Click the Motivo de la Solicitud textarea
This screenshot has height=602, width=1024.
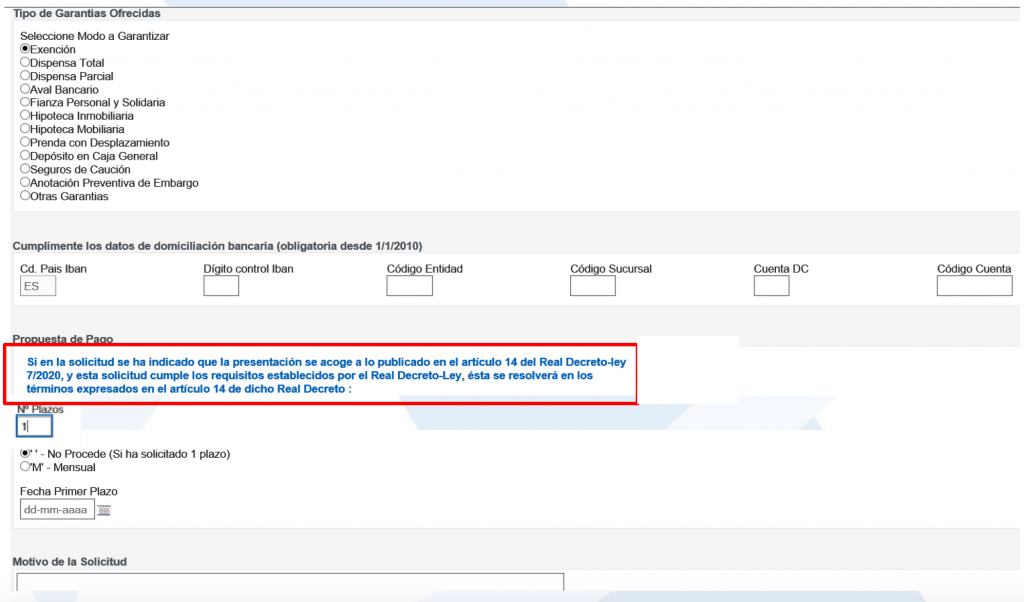[290, 584]
